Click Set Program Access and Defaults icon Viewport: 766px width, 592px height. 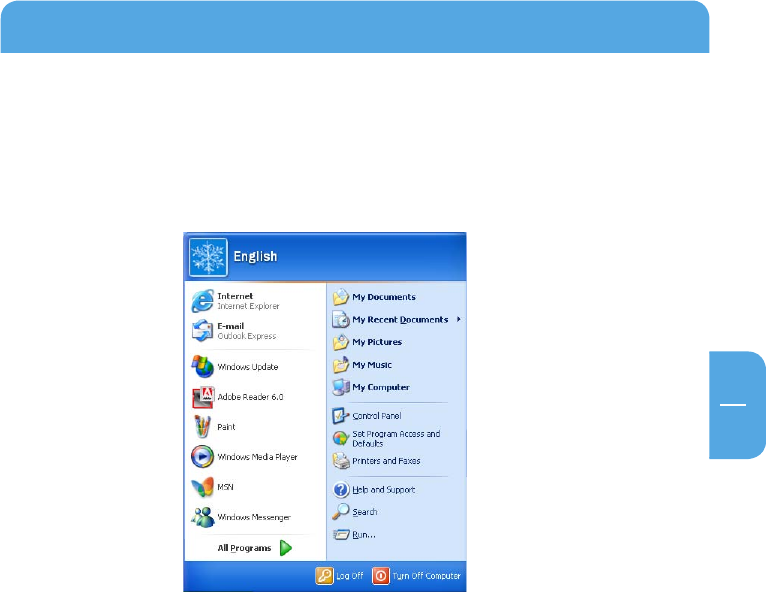(340, 438)
